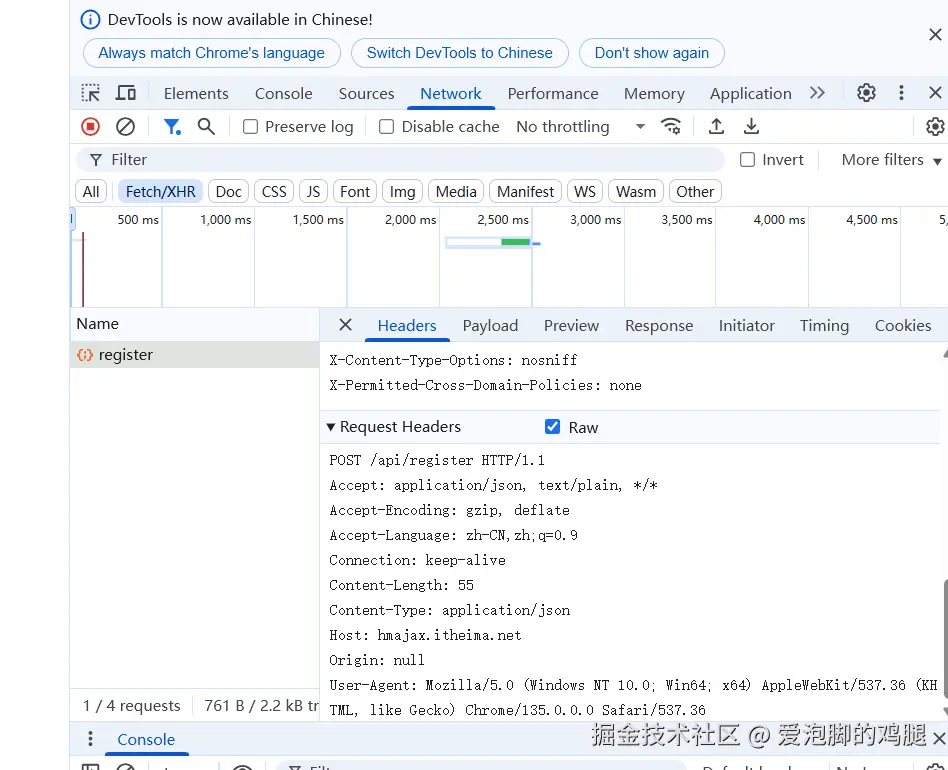Screen dimensions: 948x770
Task: Dismiss the Chinese language infobar
Action: click(x=935, y=35)
